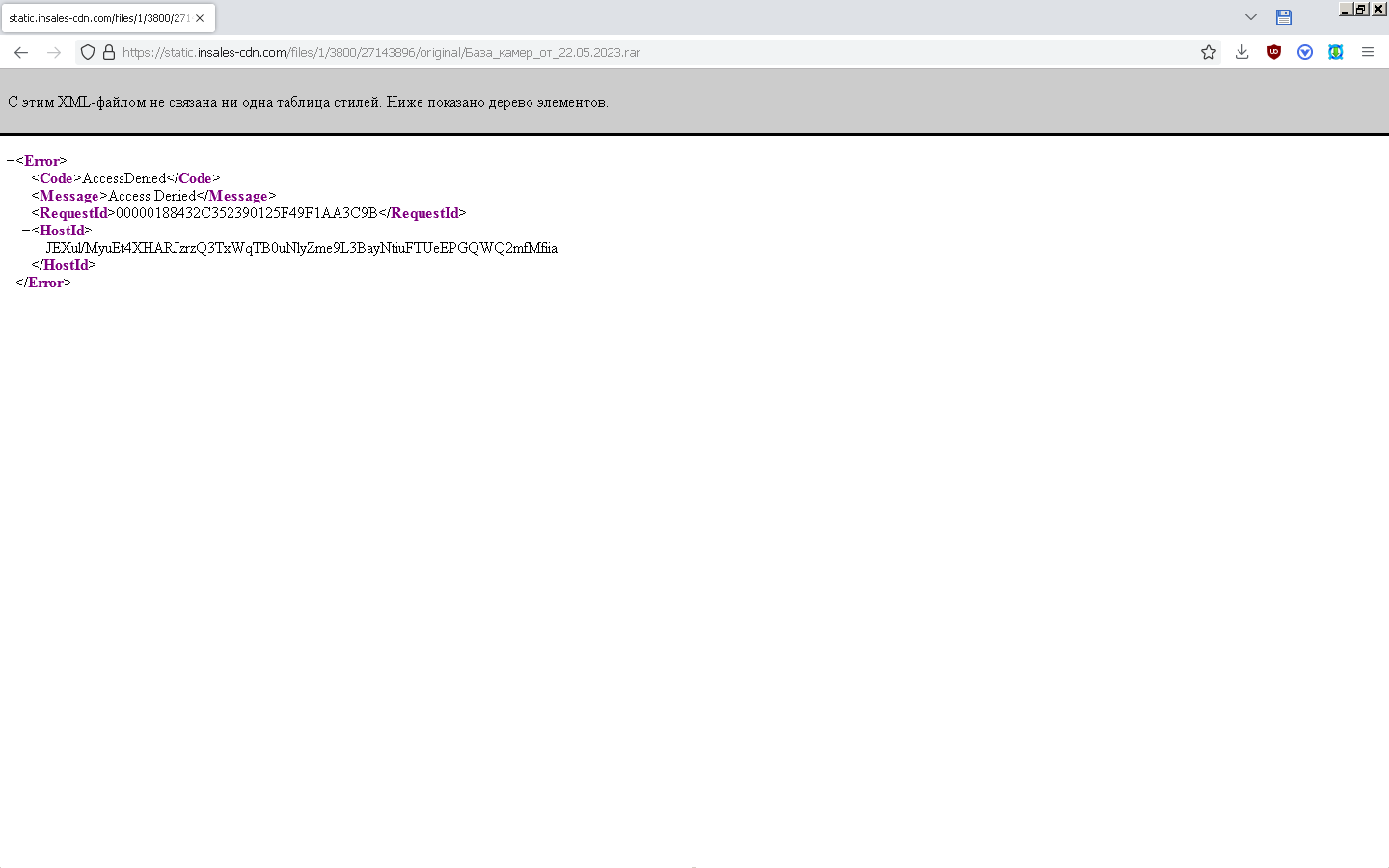Click the HostId value starting JEXul

pyautogui.click(x=302, y=248)
